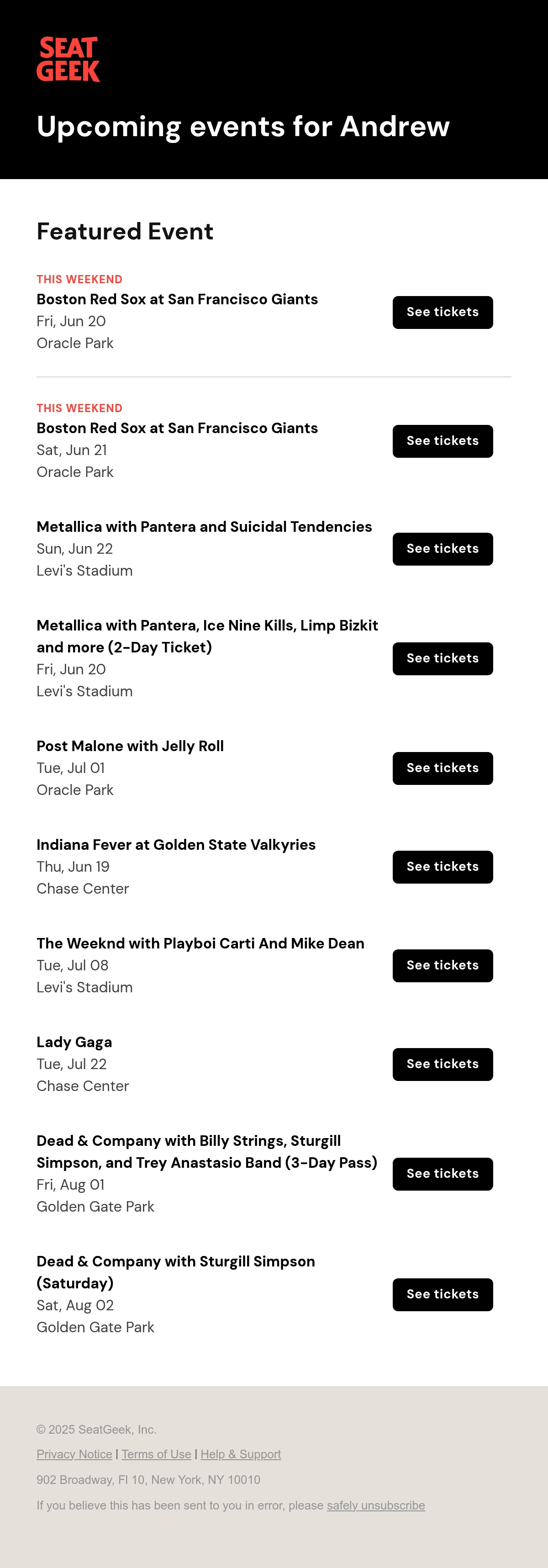Image resolution: width=548 pixels, height=1568 pixels.
Task: Click Lady Gaga event title
Action: tap(74, 1042)
